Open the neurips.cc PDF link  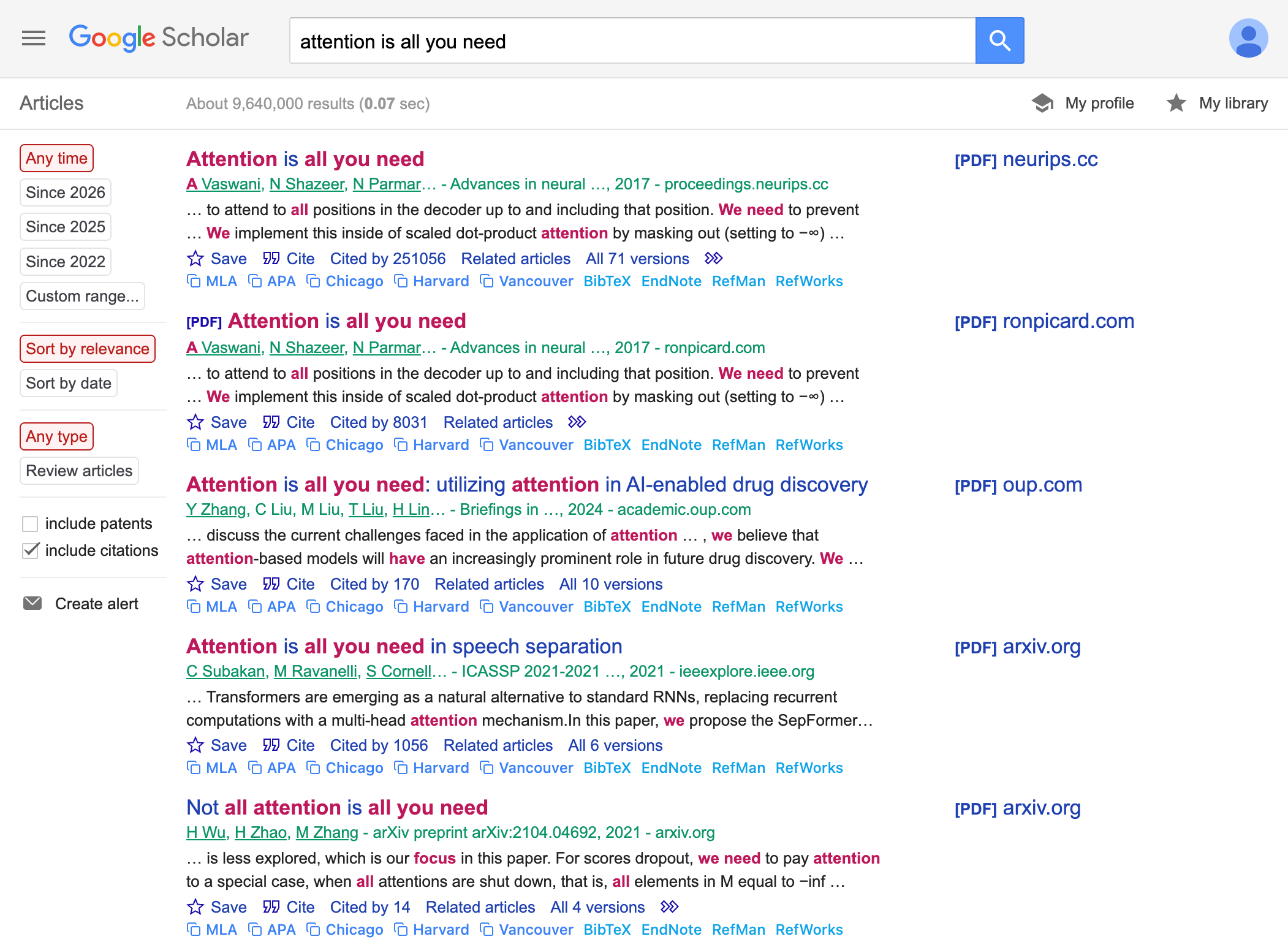pos(1026,159)
